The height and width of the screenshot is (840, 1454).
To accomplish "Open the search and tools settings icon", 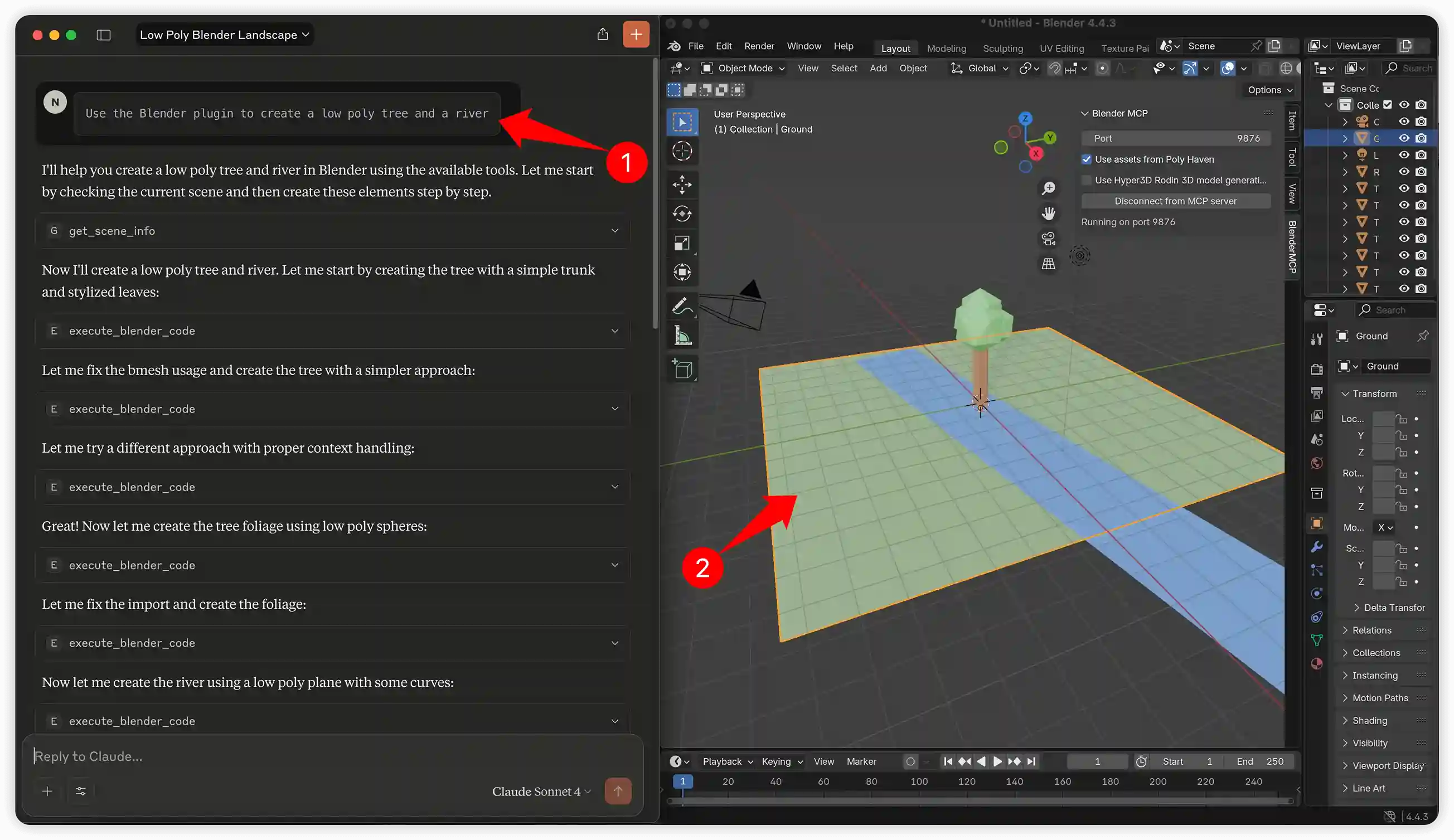I will point(81,791).
